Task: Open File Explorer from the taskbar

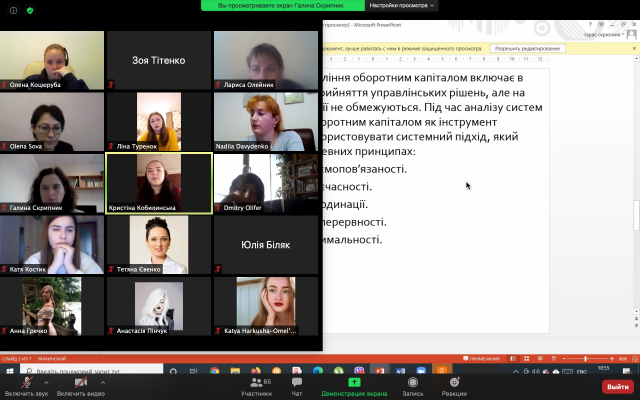Action: (x=235, y=371)
